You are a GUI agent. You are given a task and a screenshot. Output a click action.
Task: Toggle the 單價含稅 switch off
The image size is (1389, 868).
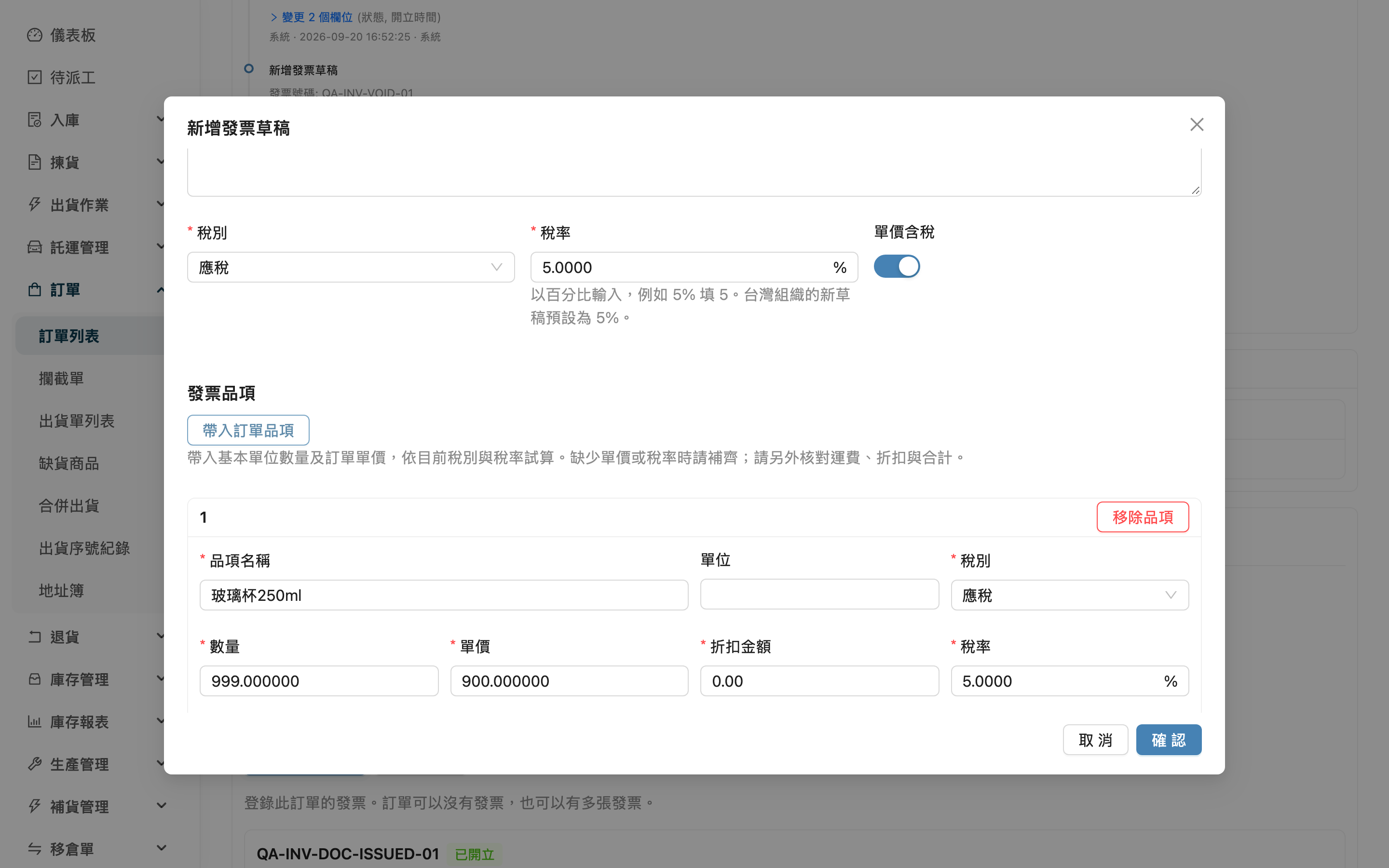coord(897,266)
